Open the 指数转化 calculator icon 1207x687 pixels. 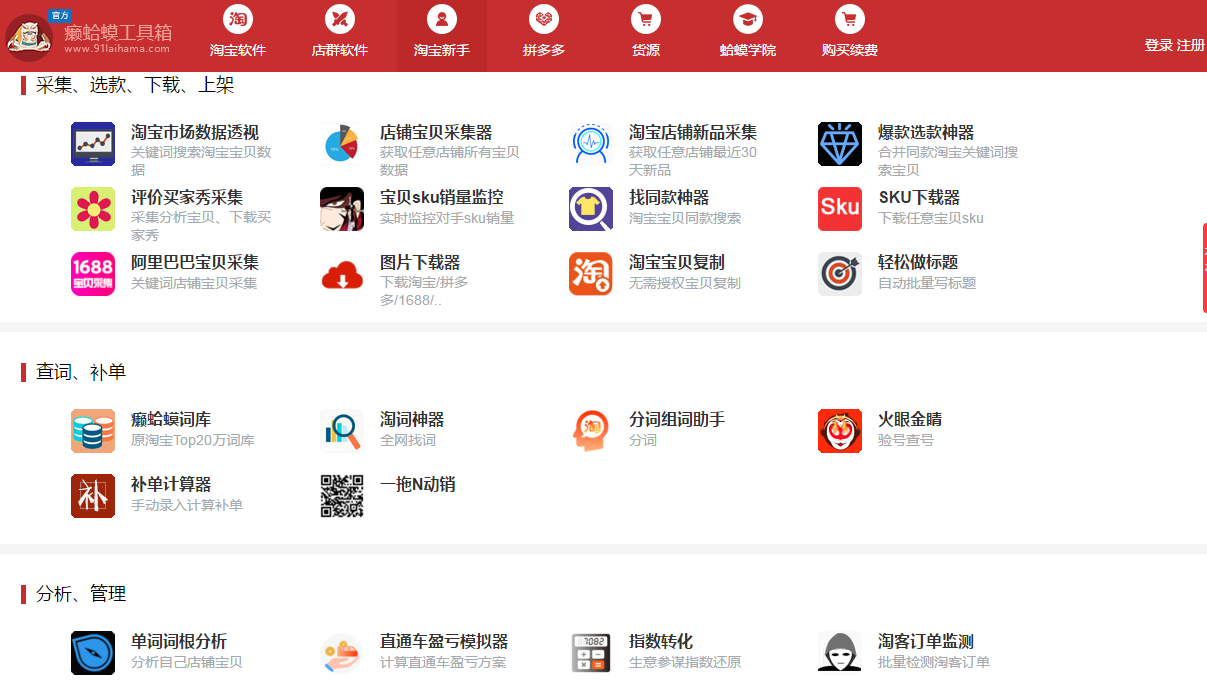point(591,653)
